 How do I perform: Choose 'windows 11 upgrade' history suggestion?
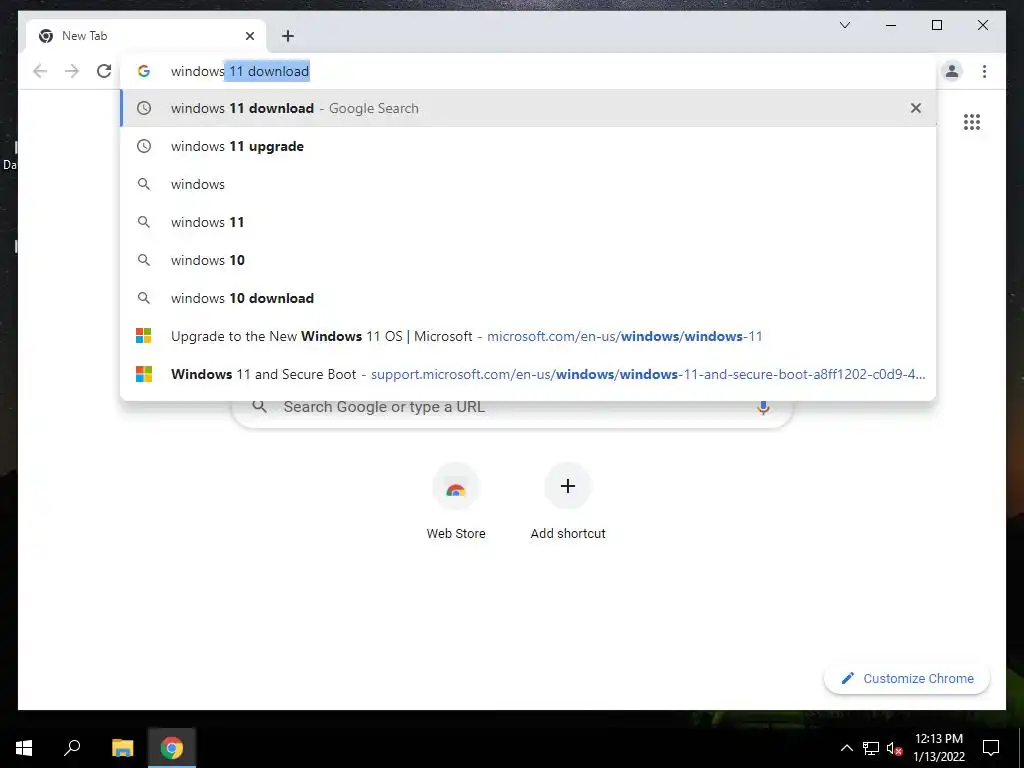tap(528, 146)
